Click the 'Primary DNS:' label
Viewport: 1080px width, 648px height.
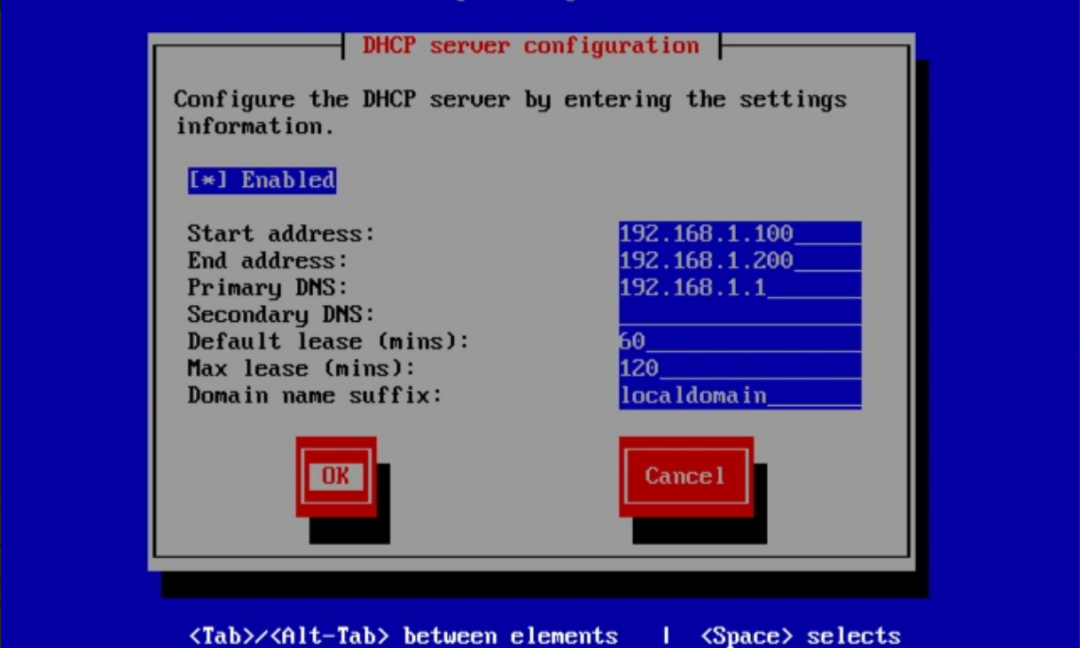tap(268, 287)
